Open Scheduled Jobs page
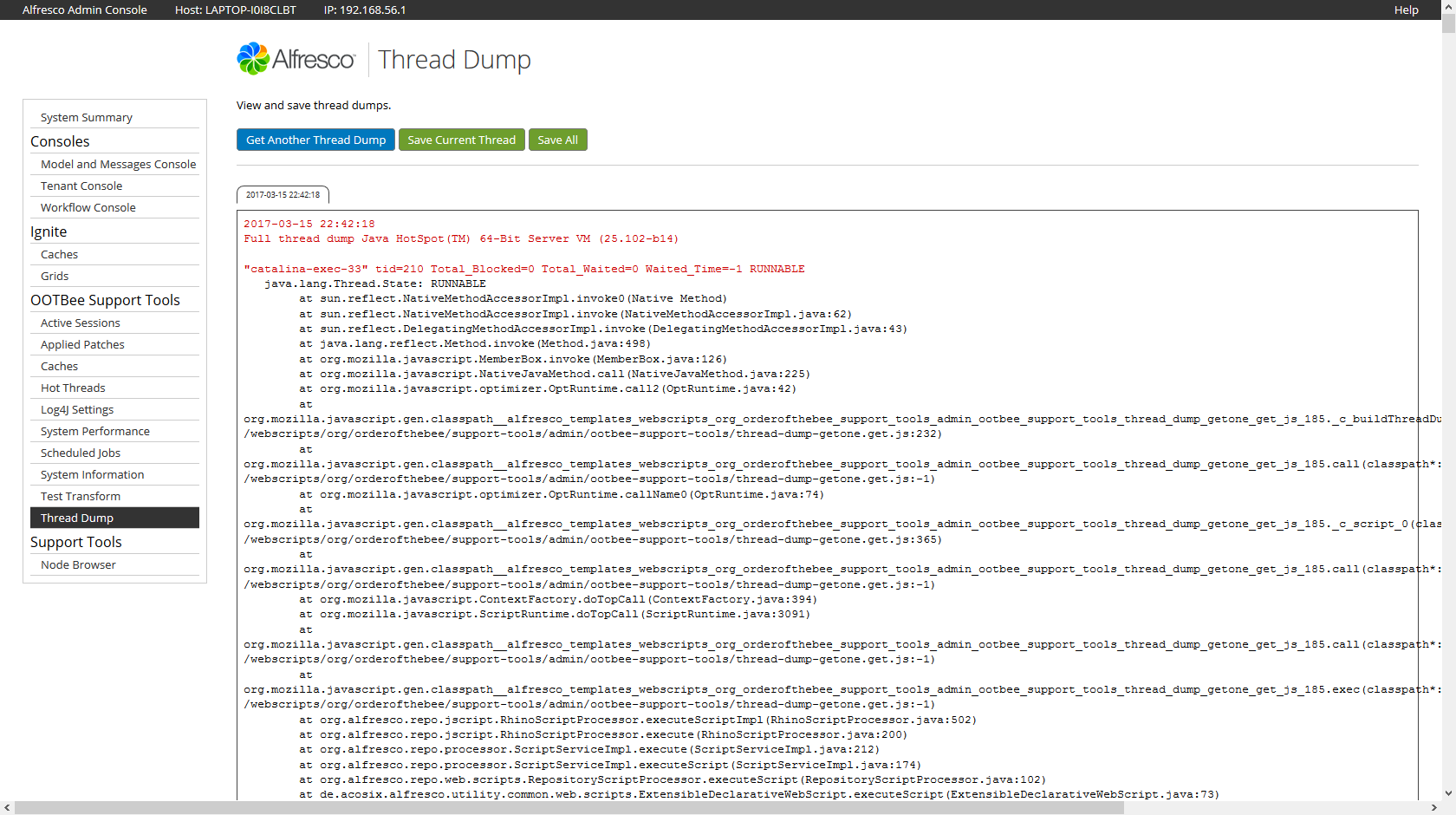Image resolution: width=1456 pixels, height=815 pixels. click(114, 453)
